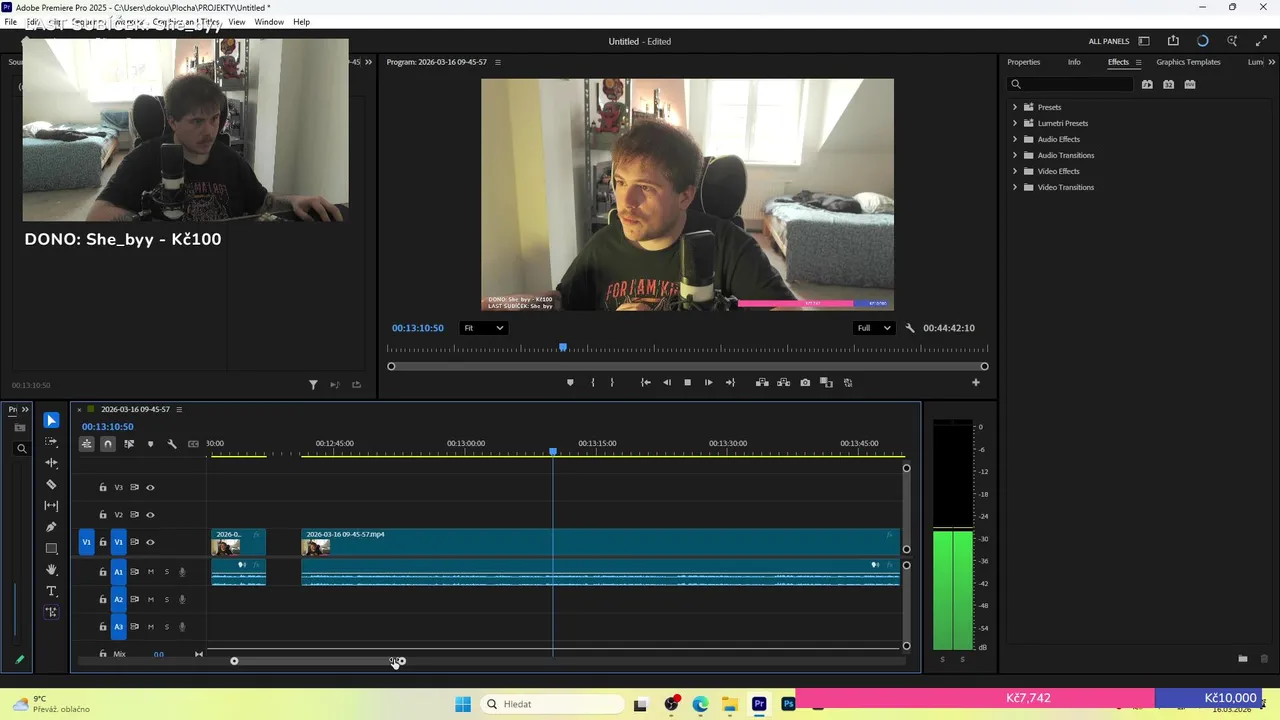Viewport: 1280px width, 720px height.
Task: Filter effects by Accelerated Effects icon
Action: tap(1147, 84)
